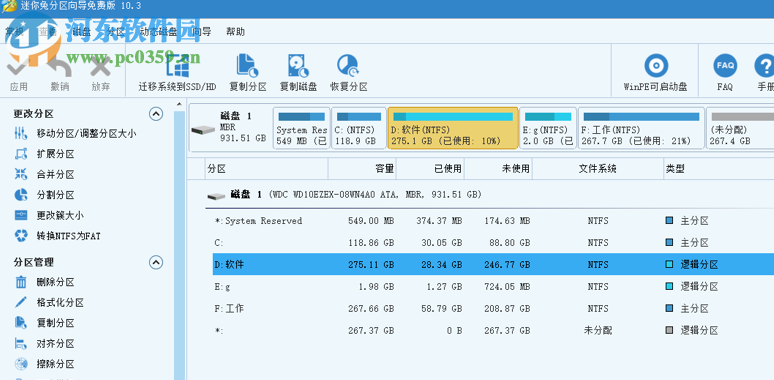The height and width of the screenshot is (380, 774).
Task: Select E:g(NTFS) 2.0 GB map block
Action: click(x=548, y=128)
